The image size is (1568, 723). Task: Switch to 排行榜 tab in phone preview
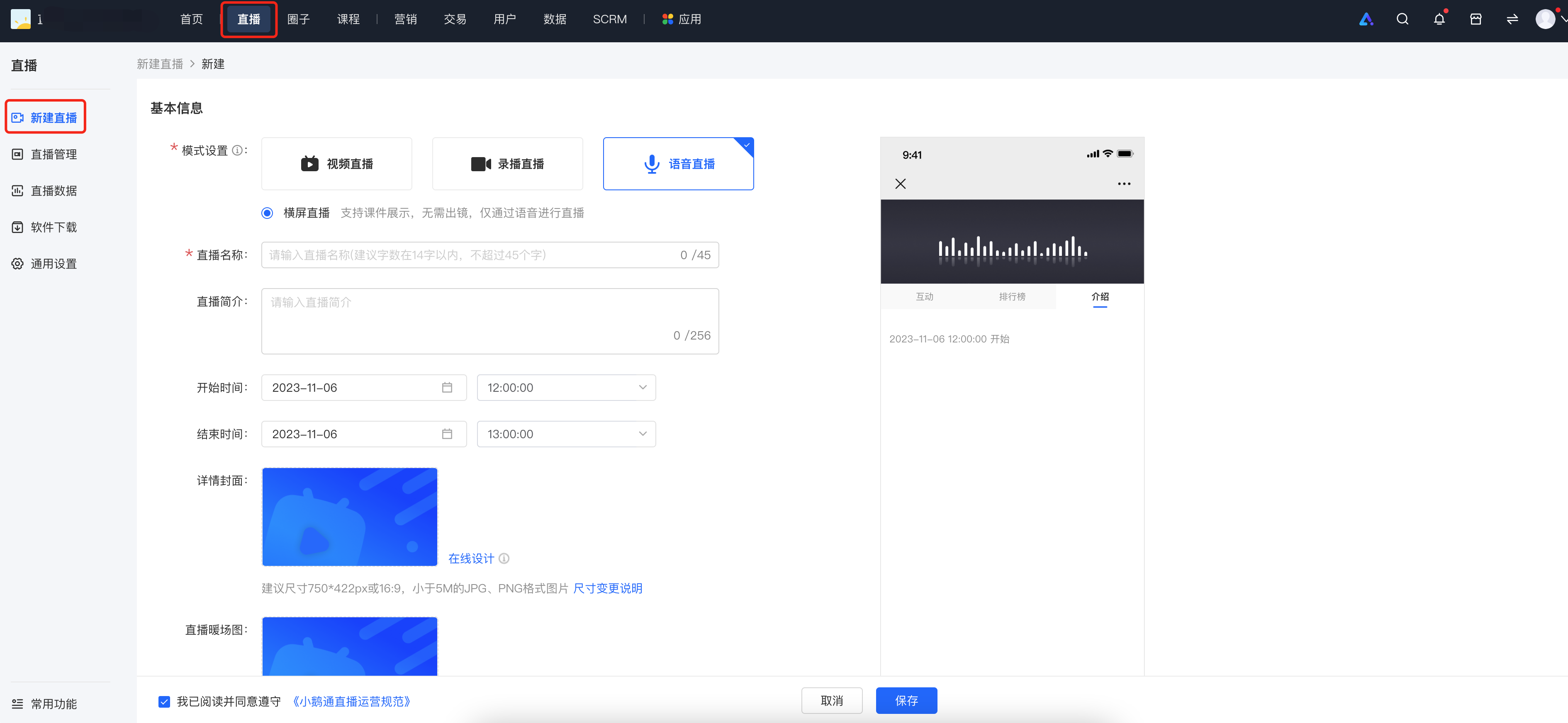pyautogui.click(x=1012, y=296)
